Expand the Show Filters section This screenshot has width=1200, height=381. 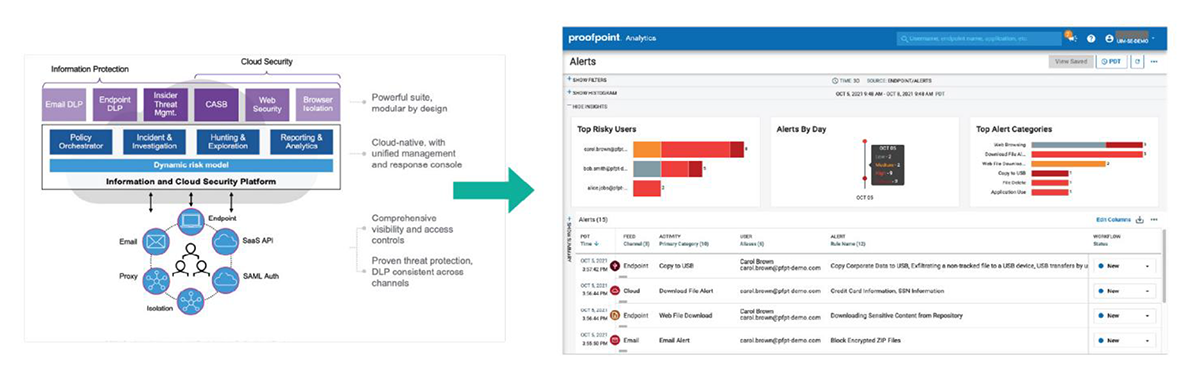click(589, 79)
